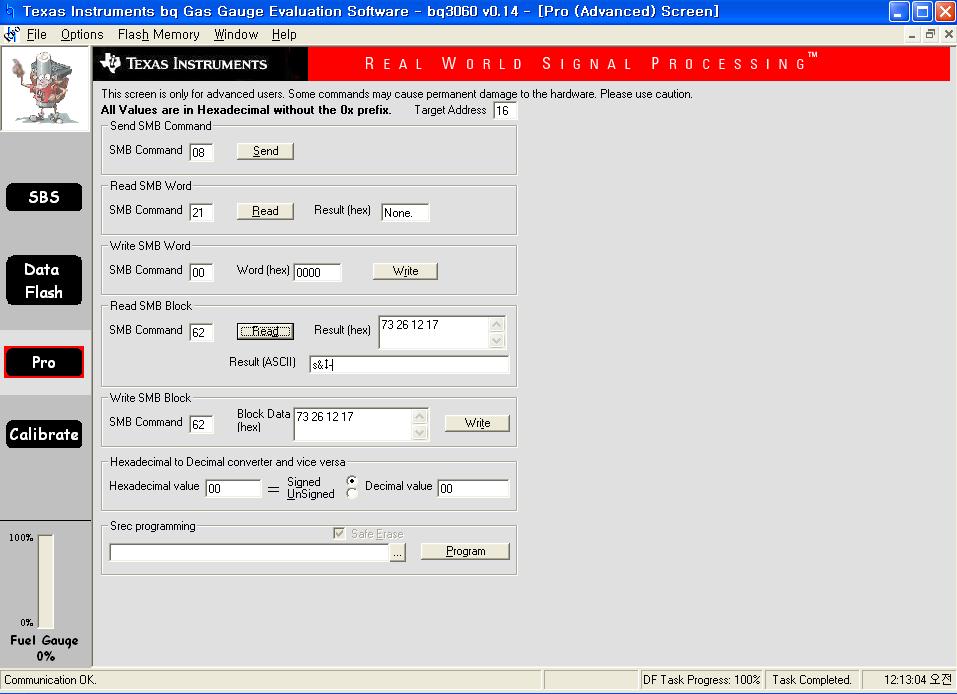The width and height of the screenshot is (957, 694).
Task: Open the SBS screen
Action: point(44,197)
